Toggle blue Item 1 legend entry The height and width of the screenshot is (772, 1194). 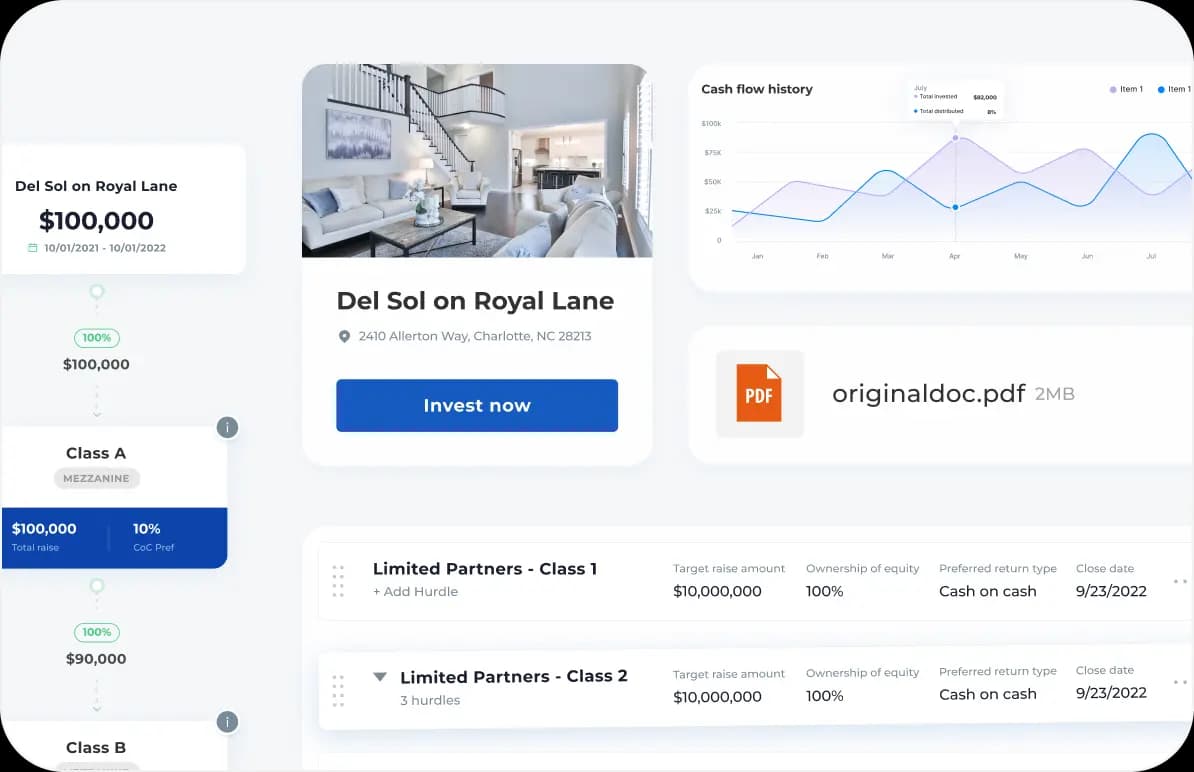point(1173,90)
